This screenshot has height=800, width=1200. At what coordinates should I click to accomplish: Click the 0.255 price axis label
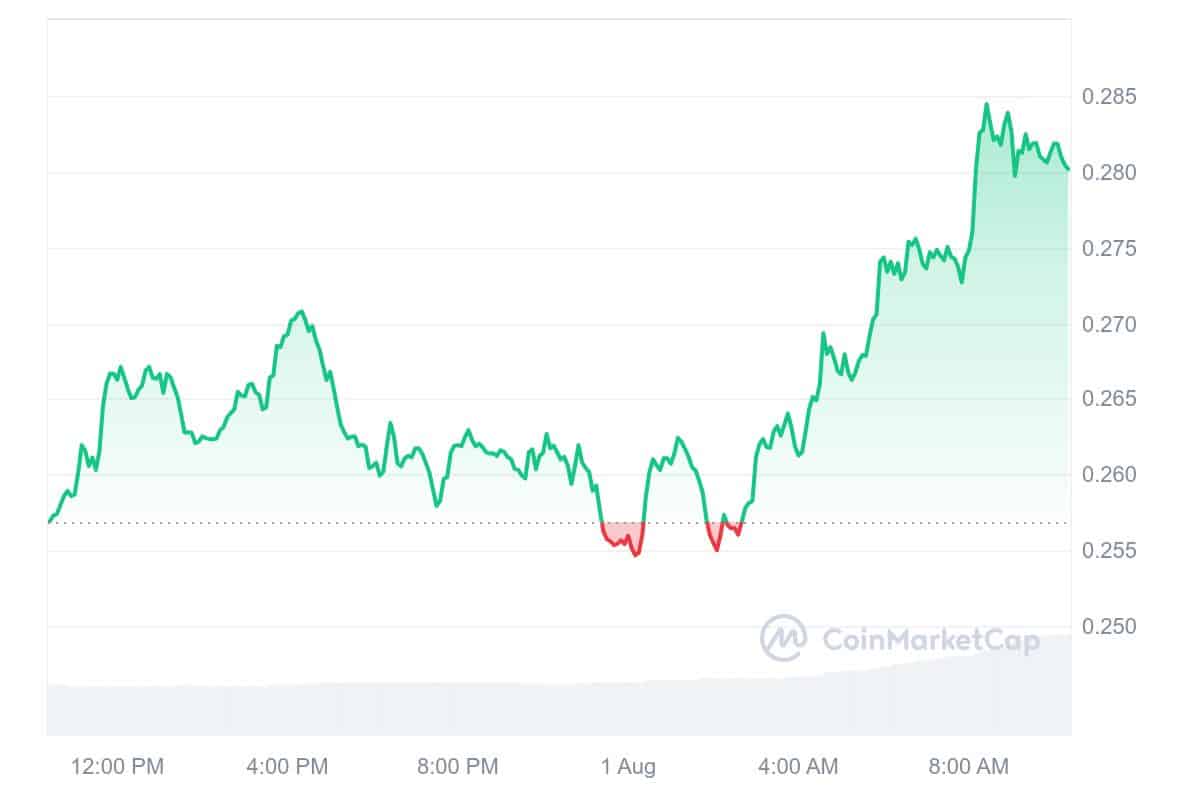[x=1109, y=551]
